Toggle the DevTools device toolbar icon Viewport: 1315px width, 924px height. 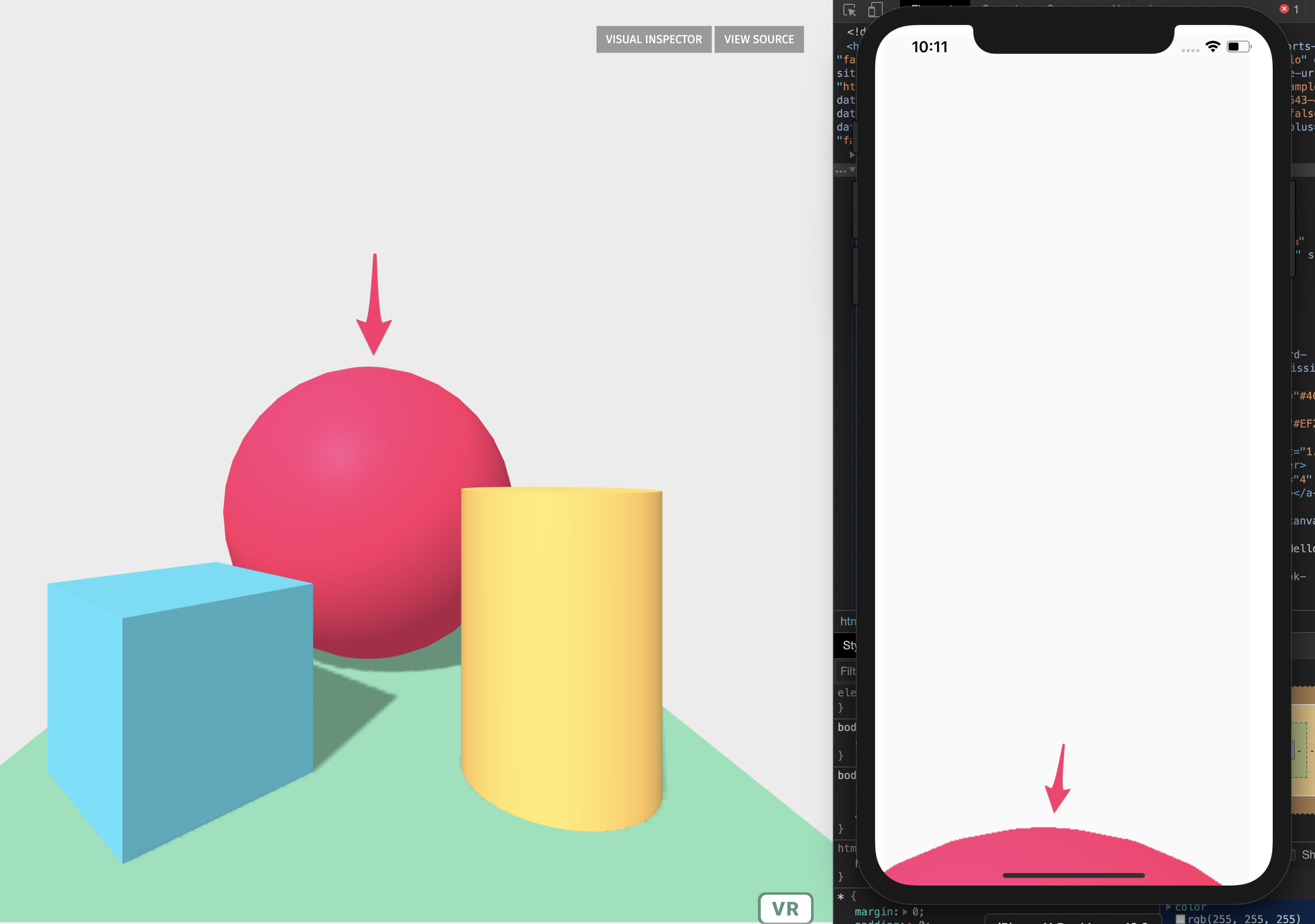point(875,10)
